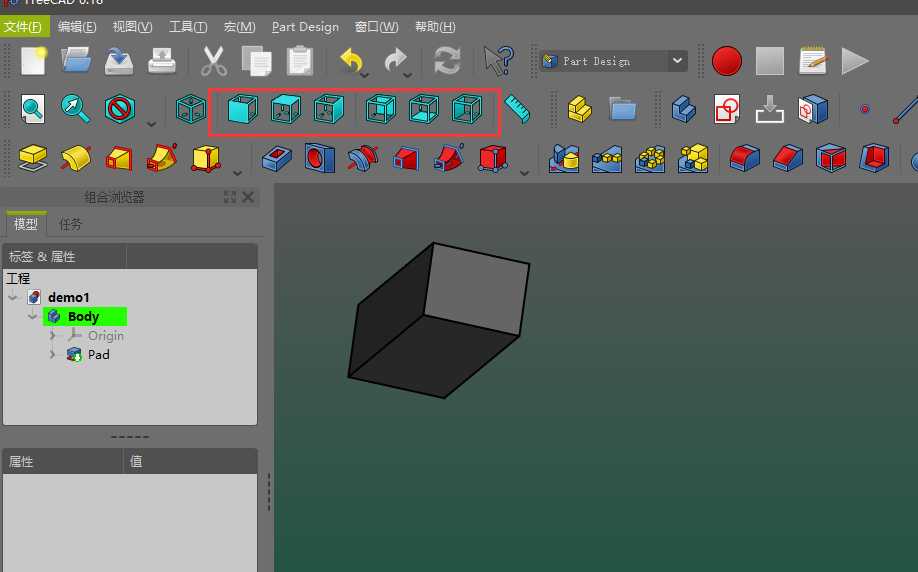Click the Pocket feature icon

tap(276, 159)
